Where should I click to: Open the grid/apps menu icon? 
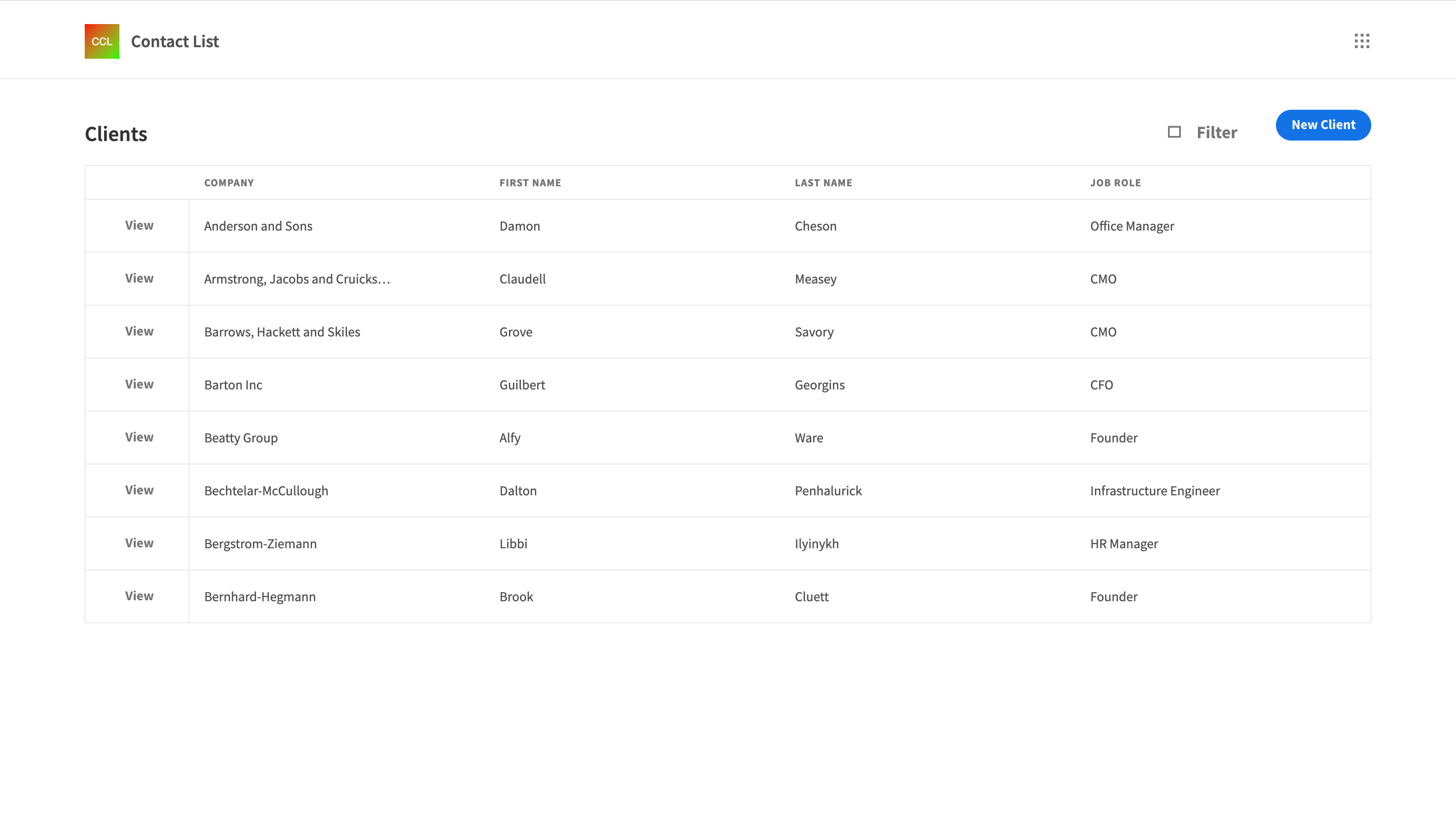tap(1362, 40)
